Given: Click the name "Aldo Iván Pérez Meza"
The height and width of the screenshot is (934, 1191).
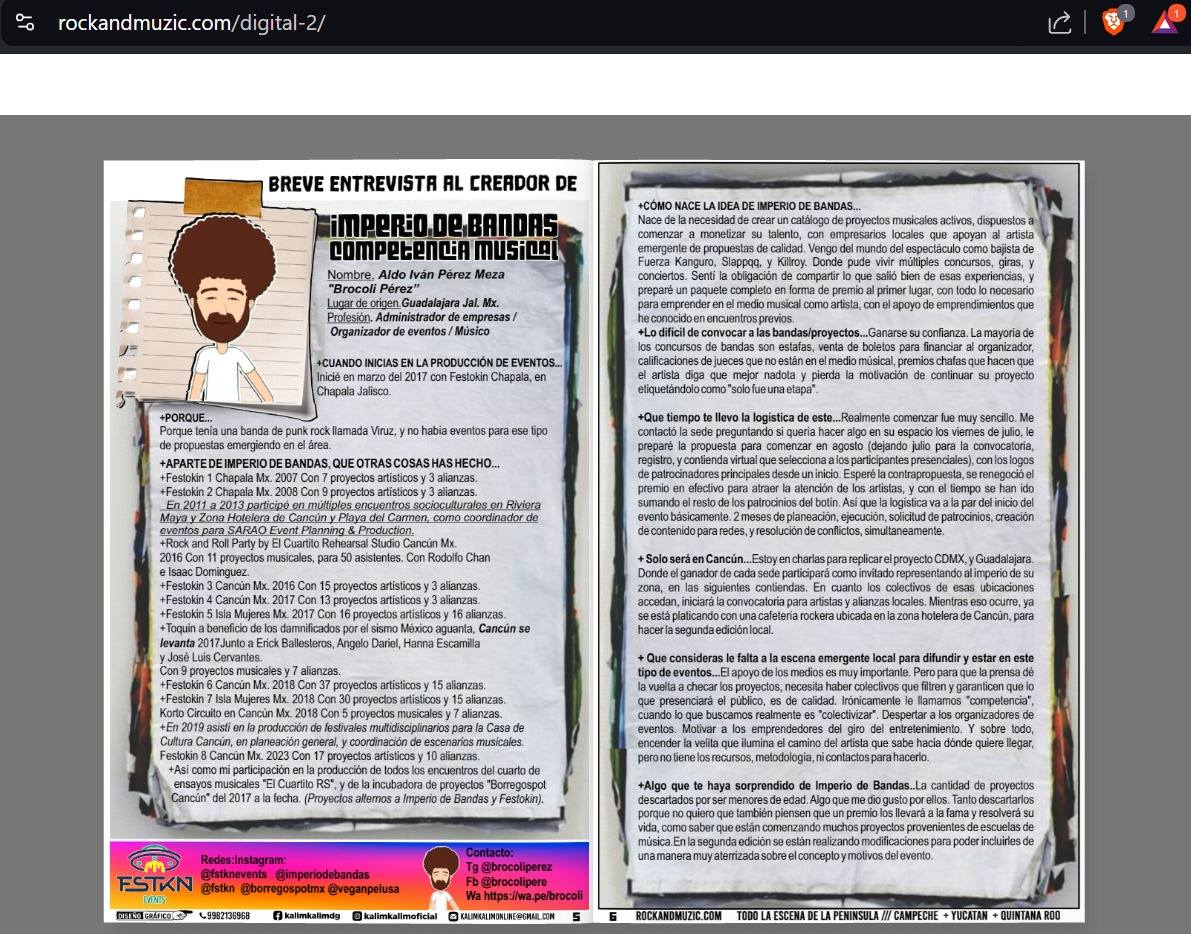Looking at the screenshot, I should [x=441, y=274].
